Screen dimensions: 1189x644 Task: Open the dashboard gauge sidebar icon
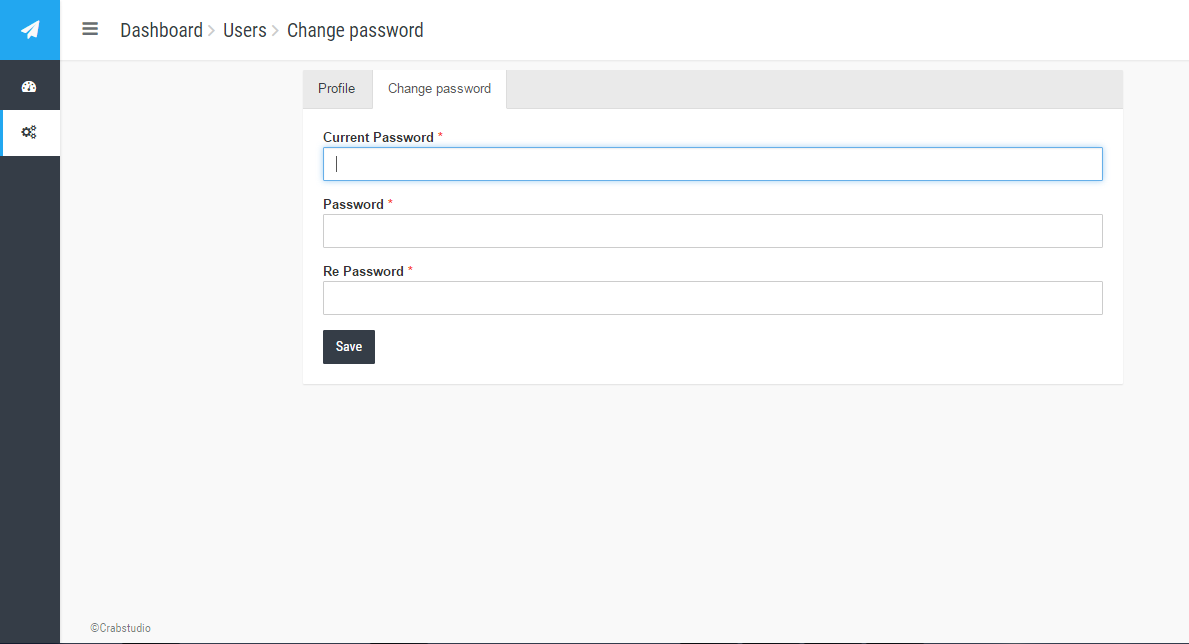pos(29,86)
